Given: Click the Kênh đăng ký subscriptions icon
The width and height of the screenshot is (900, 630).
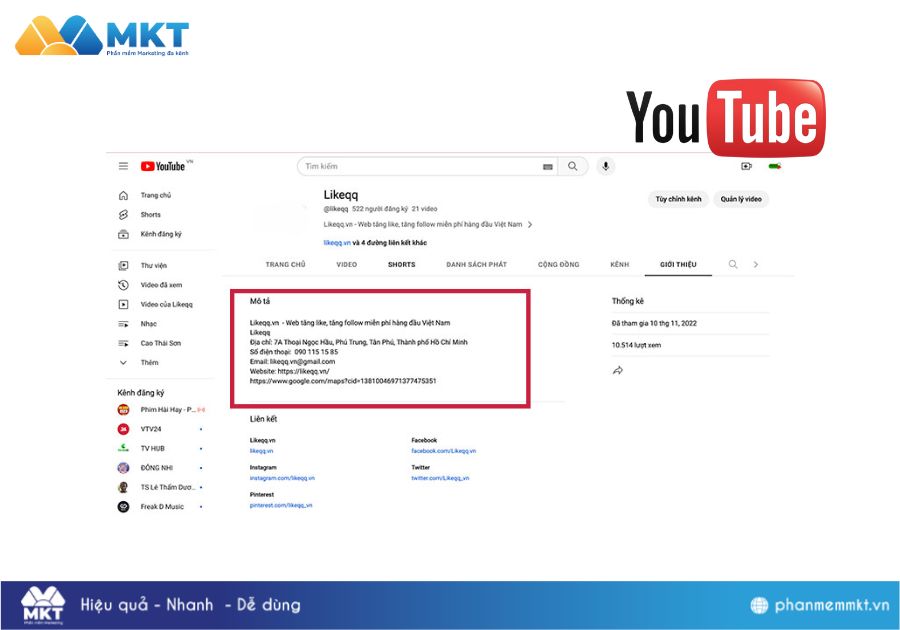Looking at the screenshot, I should pyautogui.click(x=123, y=234).
